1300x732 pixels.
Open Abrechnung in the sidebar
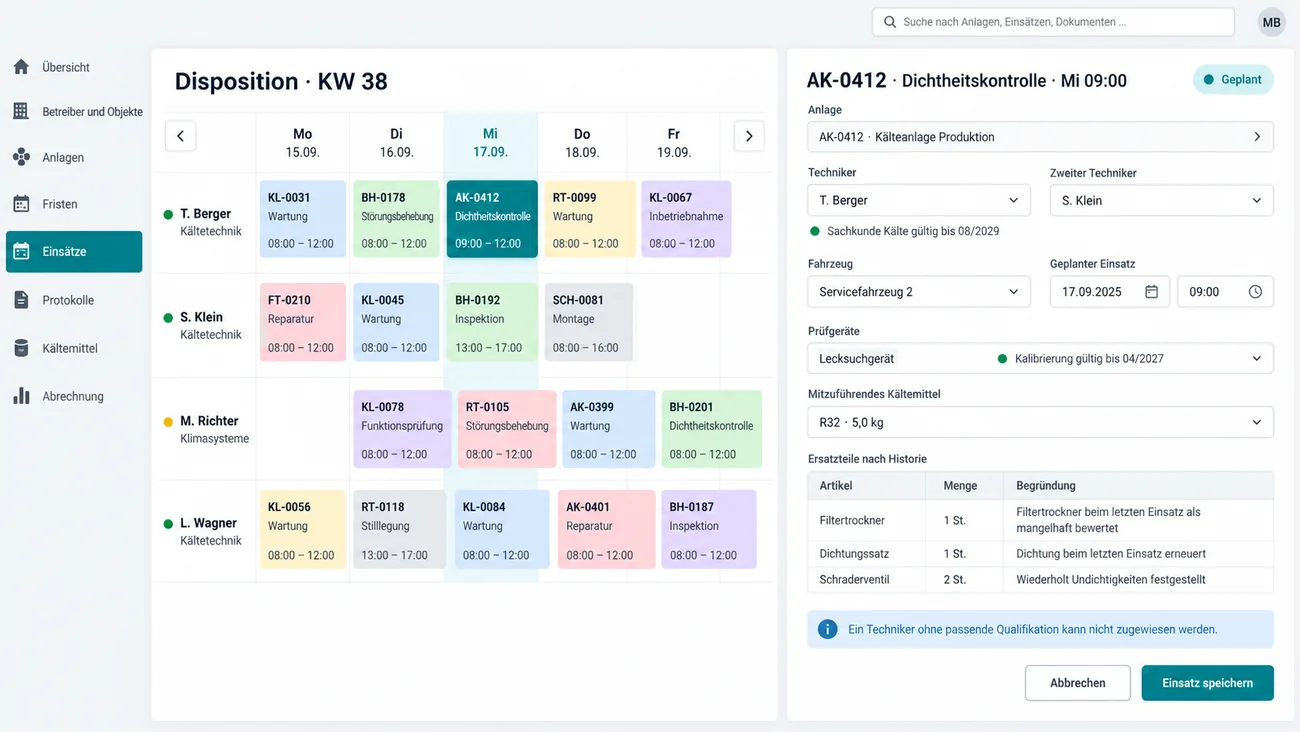pyautogui.click(x=74, y=396)
